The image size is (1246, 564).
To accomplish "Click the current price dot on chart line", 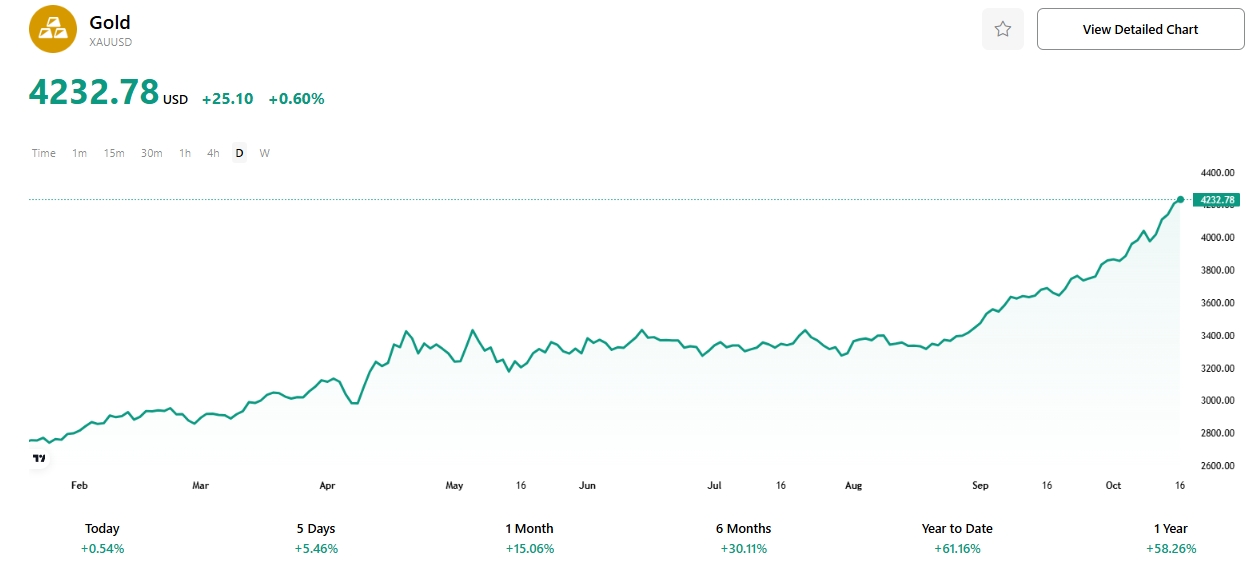I will 1181,200.
